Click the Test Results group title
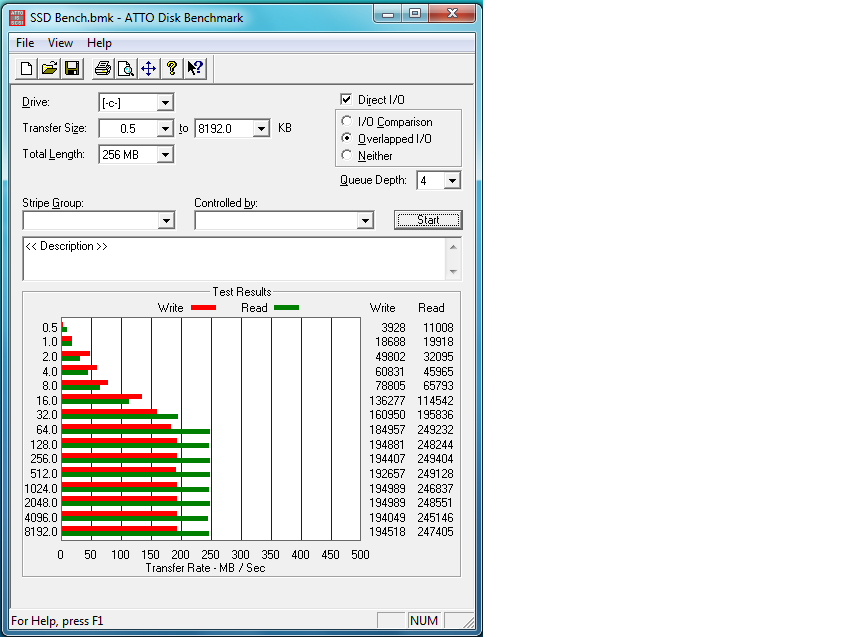864x637 pixels. (x=242, y=292)
